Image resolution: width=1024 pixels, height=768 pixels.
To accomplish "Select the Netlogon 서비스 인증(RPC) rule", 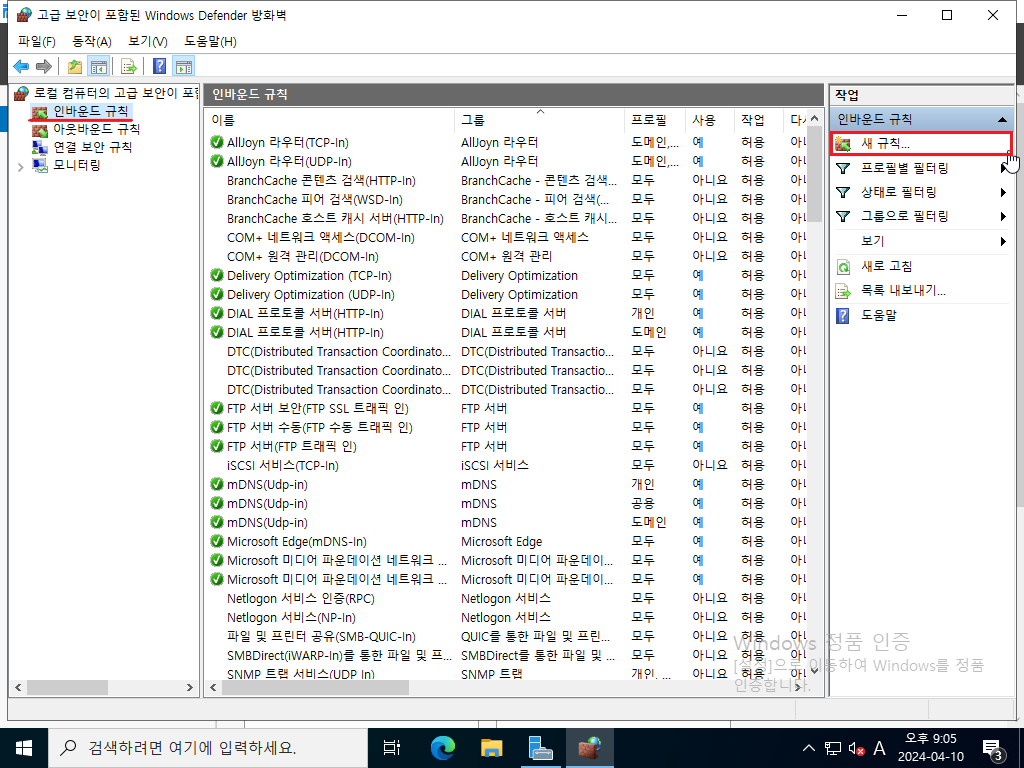I will point(301,599).
